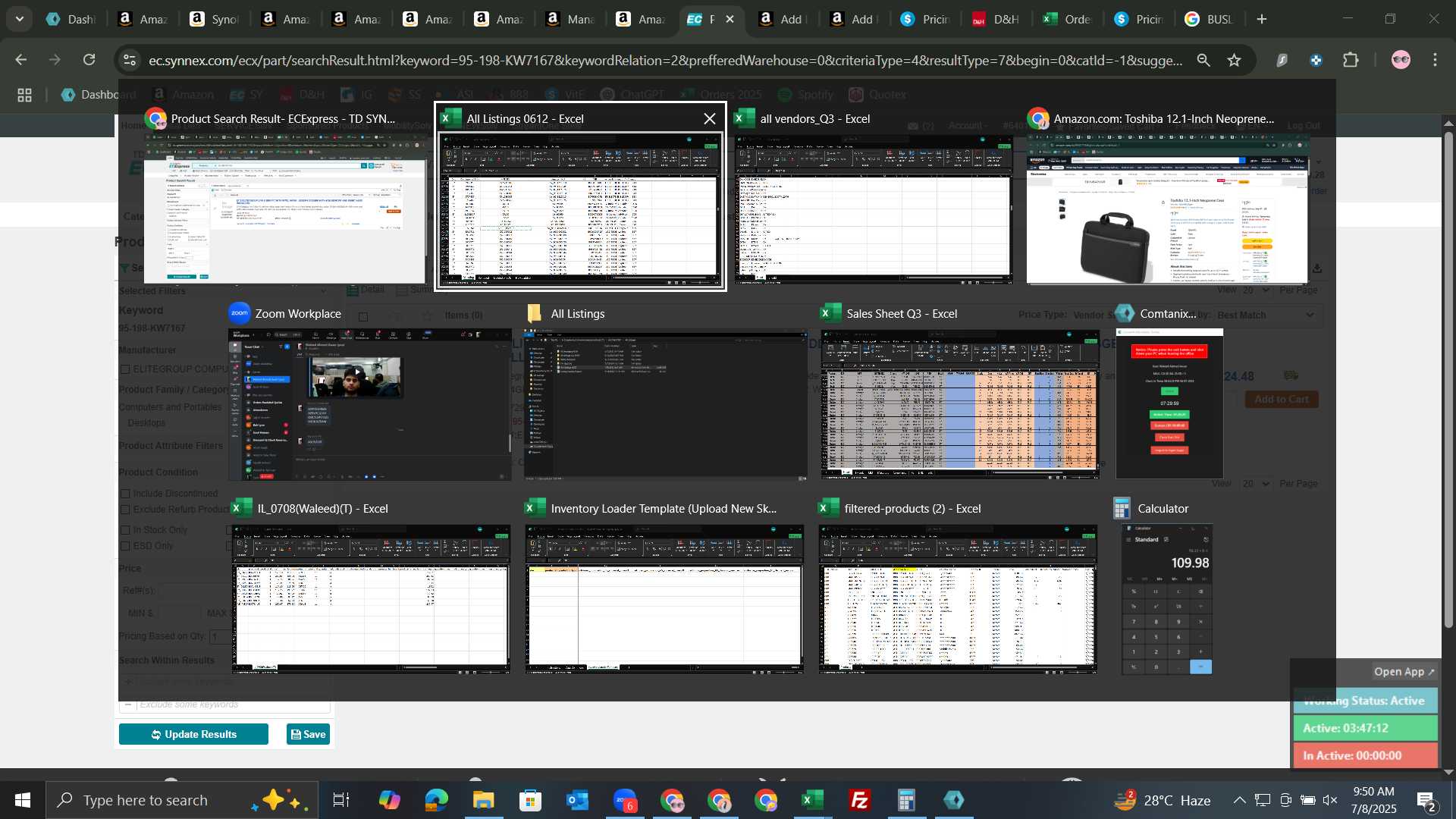Open the weather widget showing 28°C Haze
This screenshot has width=1456, height=819.
coord(1163,800)
